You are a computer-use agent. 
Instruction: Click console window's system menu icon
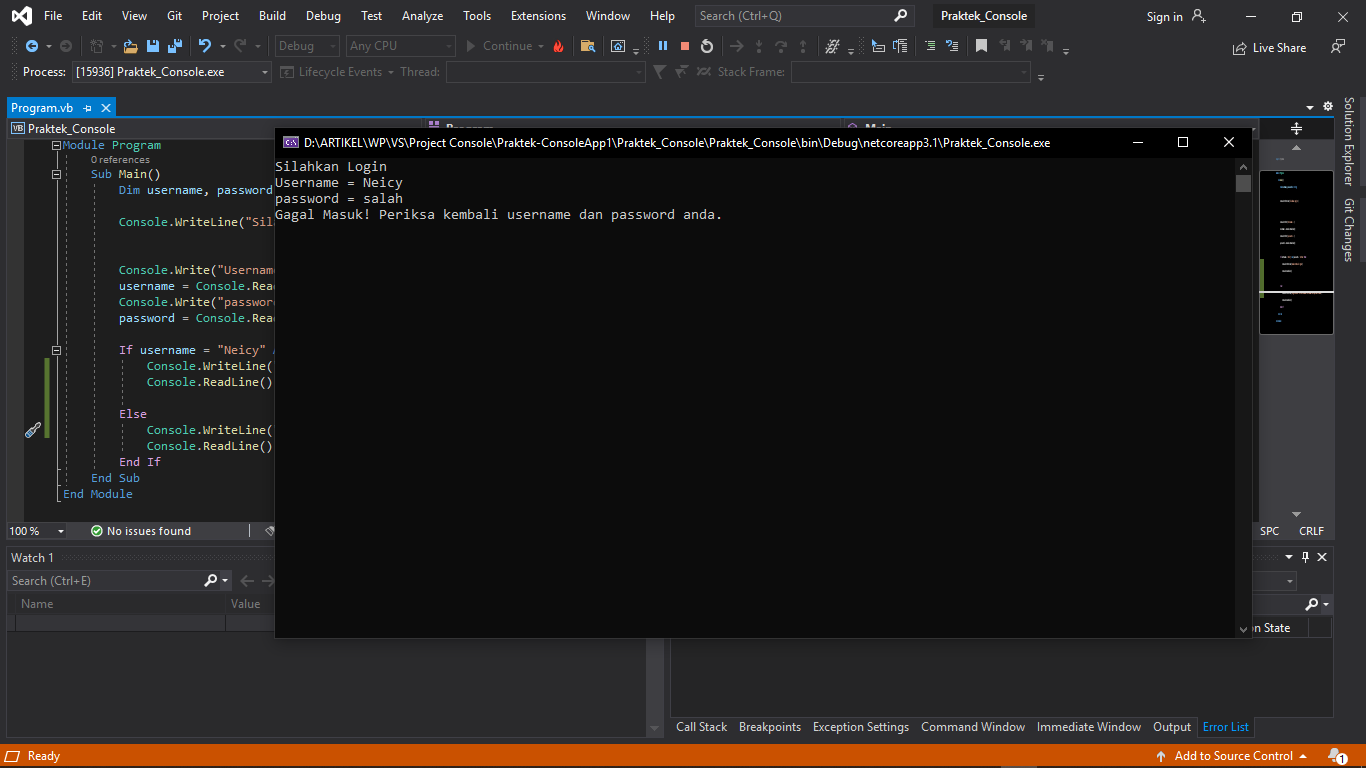click(290, 143)
